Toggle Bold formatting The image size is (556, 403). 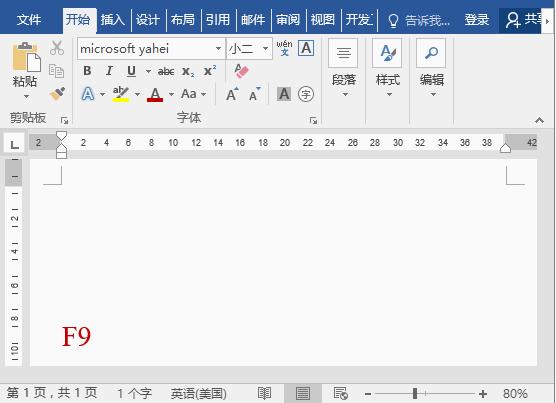[87, 71]
